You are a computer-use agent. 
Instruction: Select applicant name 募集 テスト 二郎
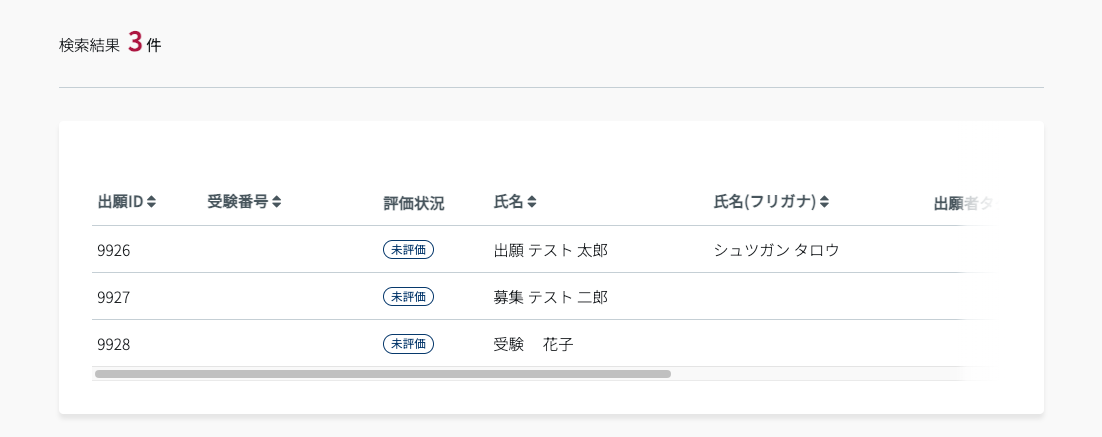click(x=550, y=297)
